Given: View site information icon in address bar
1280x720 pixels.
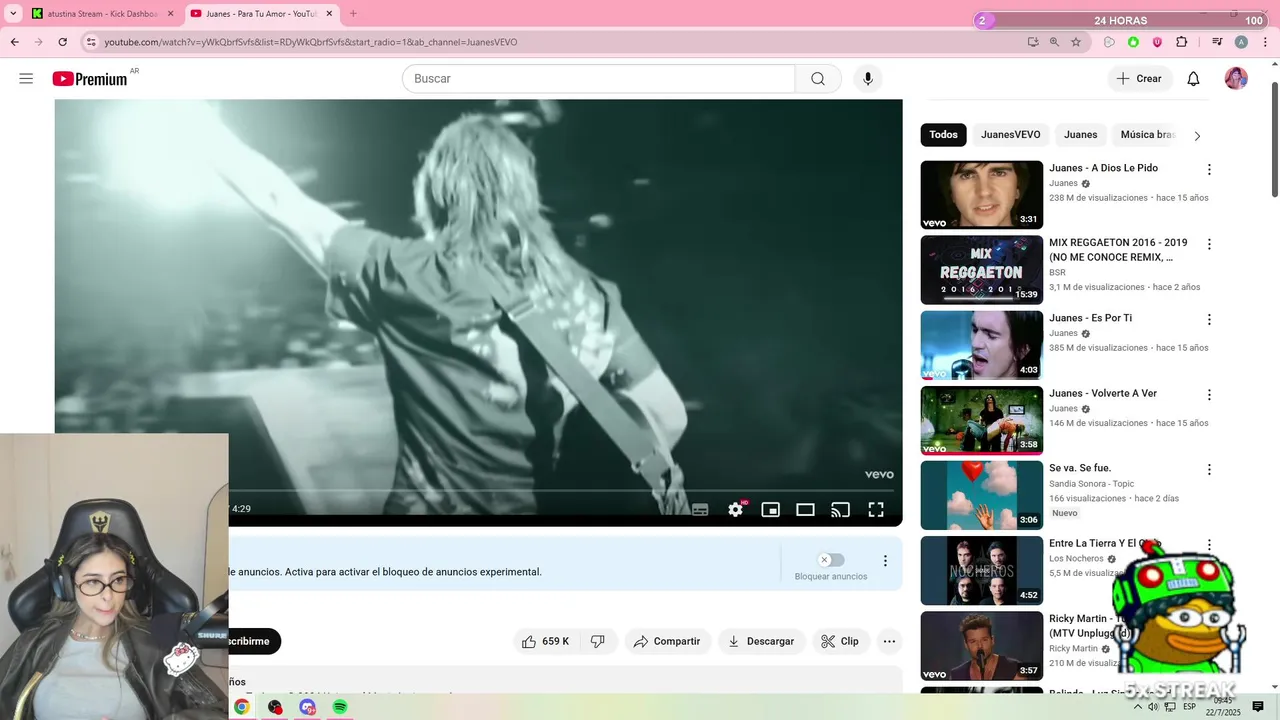Looking at the screenshot, I should tap(91, 42).
